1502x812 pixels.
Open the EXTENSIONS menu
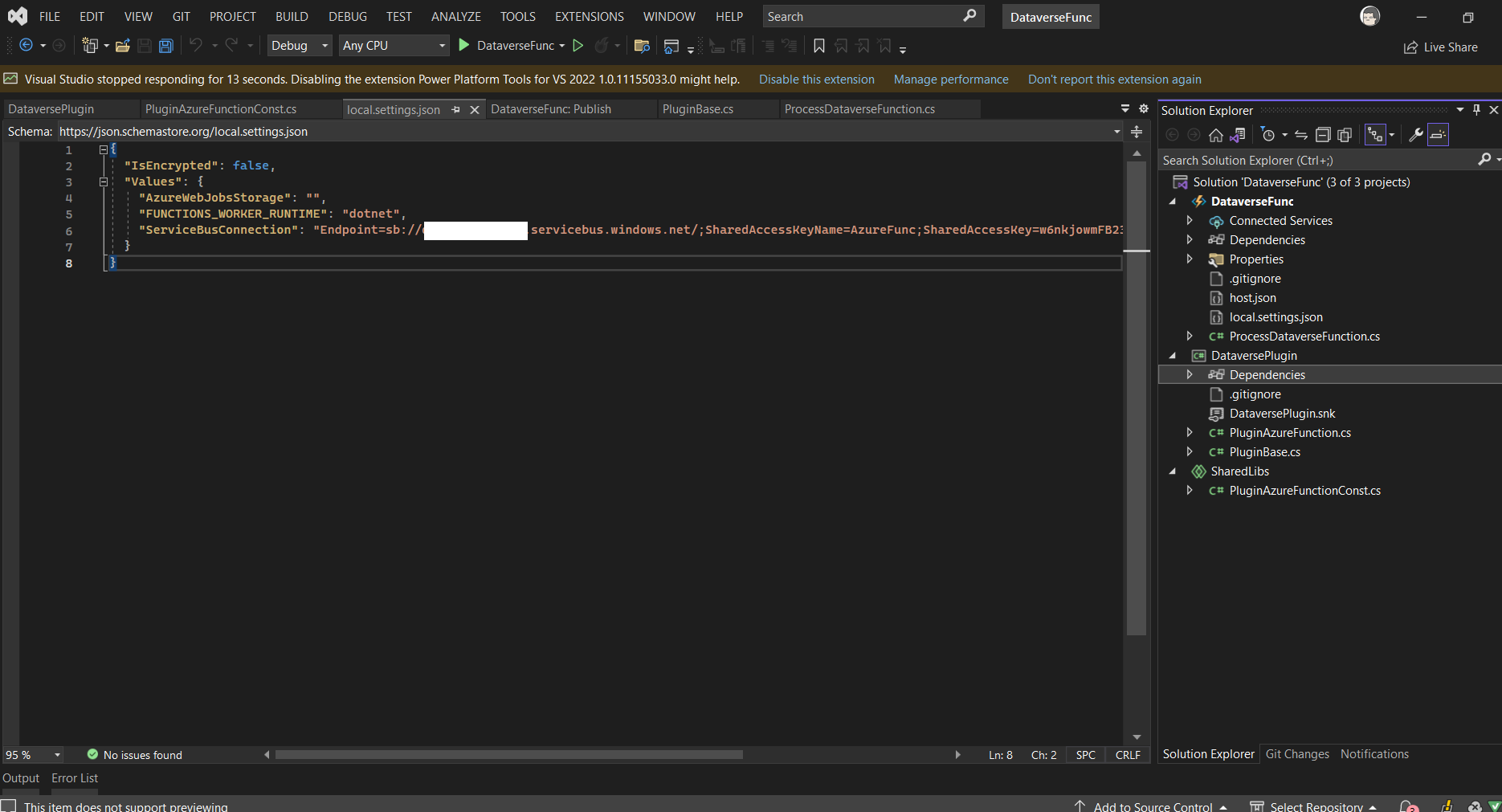[589, 16]
